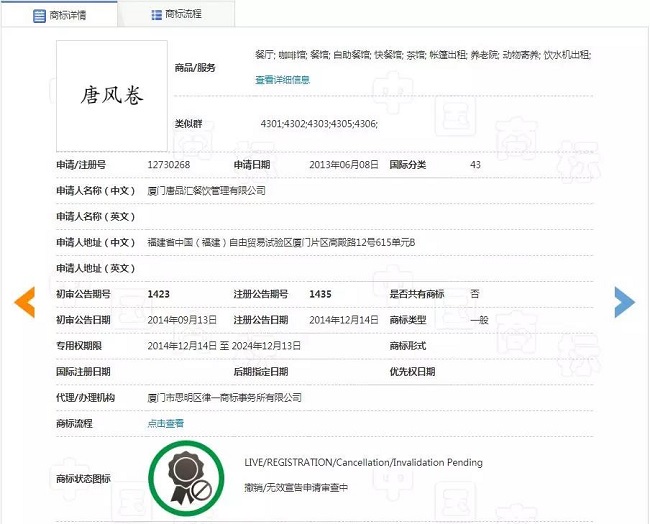Click preliminary announcement issue number 1423
The image size is (650, 524).
click(x=158, y=294)
